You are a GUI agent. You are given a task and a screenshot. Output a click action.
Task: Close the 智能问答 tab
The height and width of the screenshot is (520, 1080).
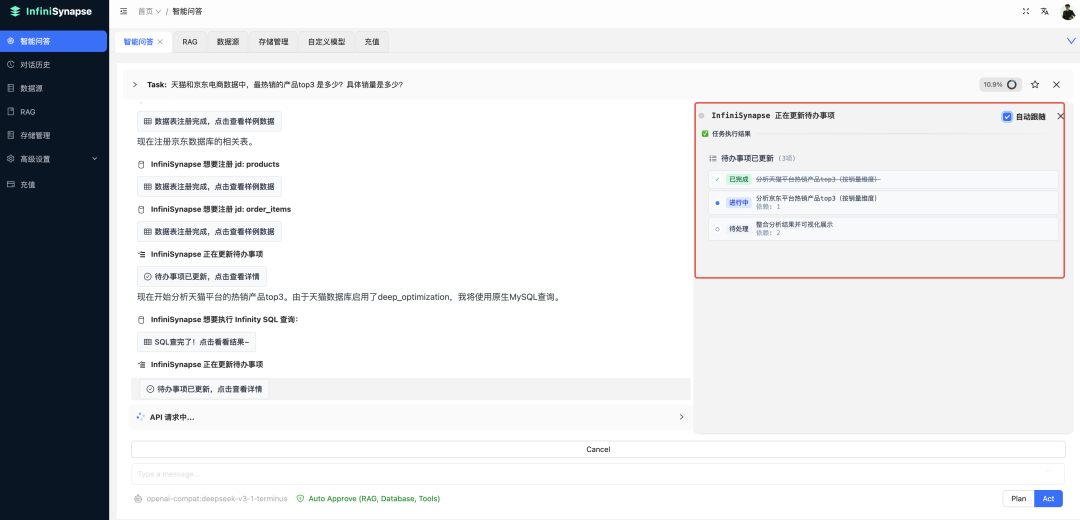160,42
